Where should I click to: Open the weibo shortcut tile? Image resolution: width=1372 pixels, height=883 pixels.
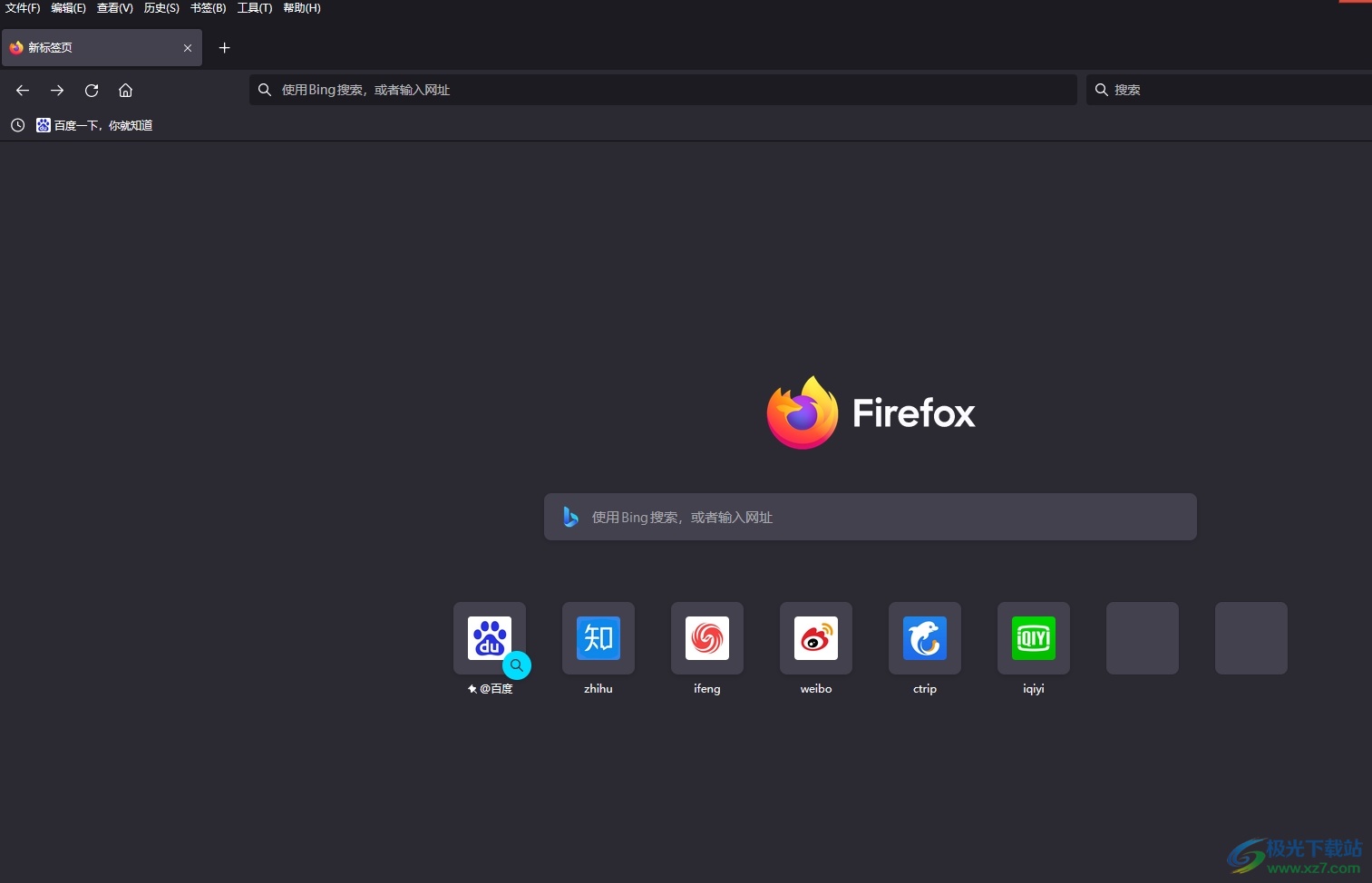click(816, 638)
